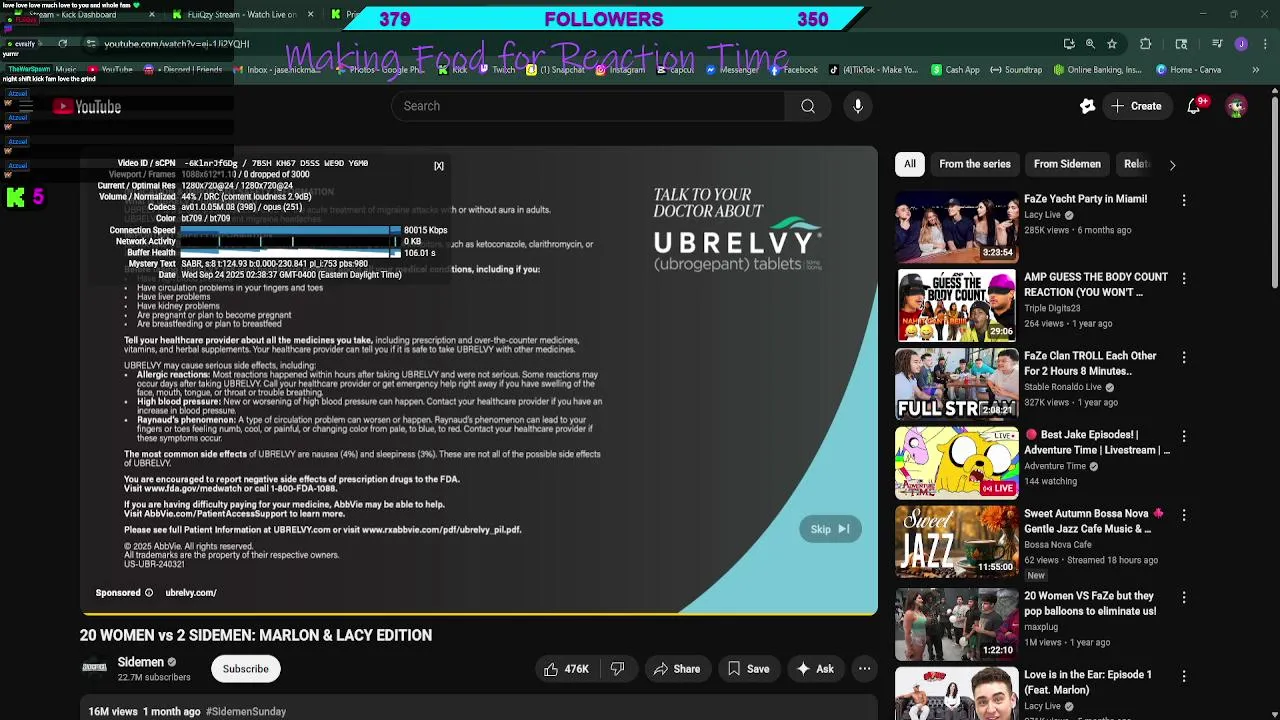The image size is (1280, 720).
Task: Open more actions under the video
Action: (864, 669)
